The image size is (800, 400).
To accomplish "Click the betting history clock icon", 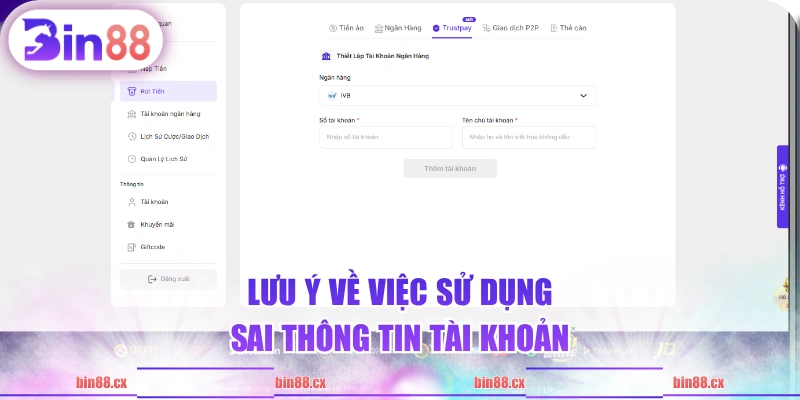I will (x=132, y=136).
